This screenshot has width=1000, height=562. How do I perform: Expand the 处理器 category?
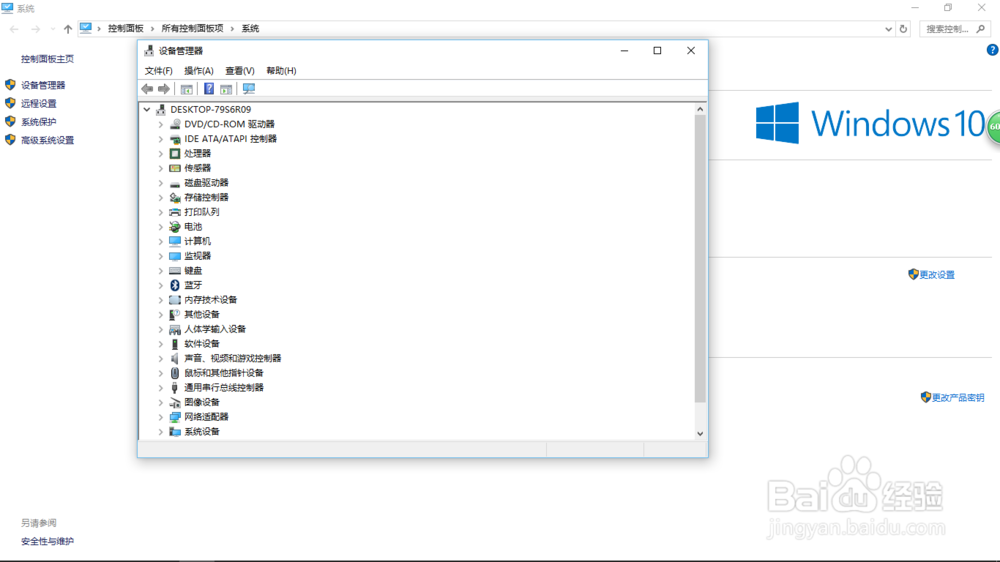(161, 154)
